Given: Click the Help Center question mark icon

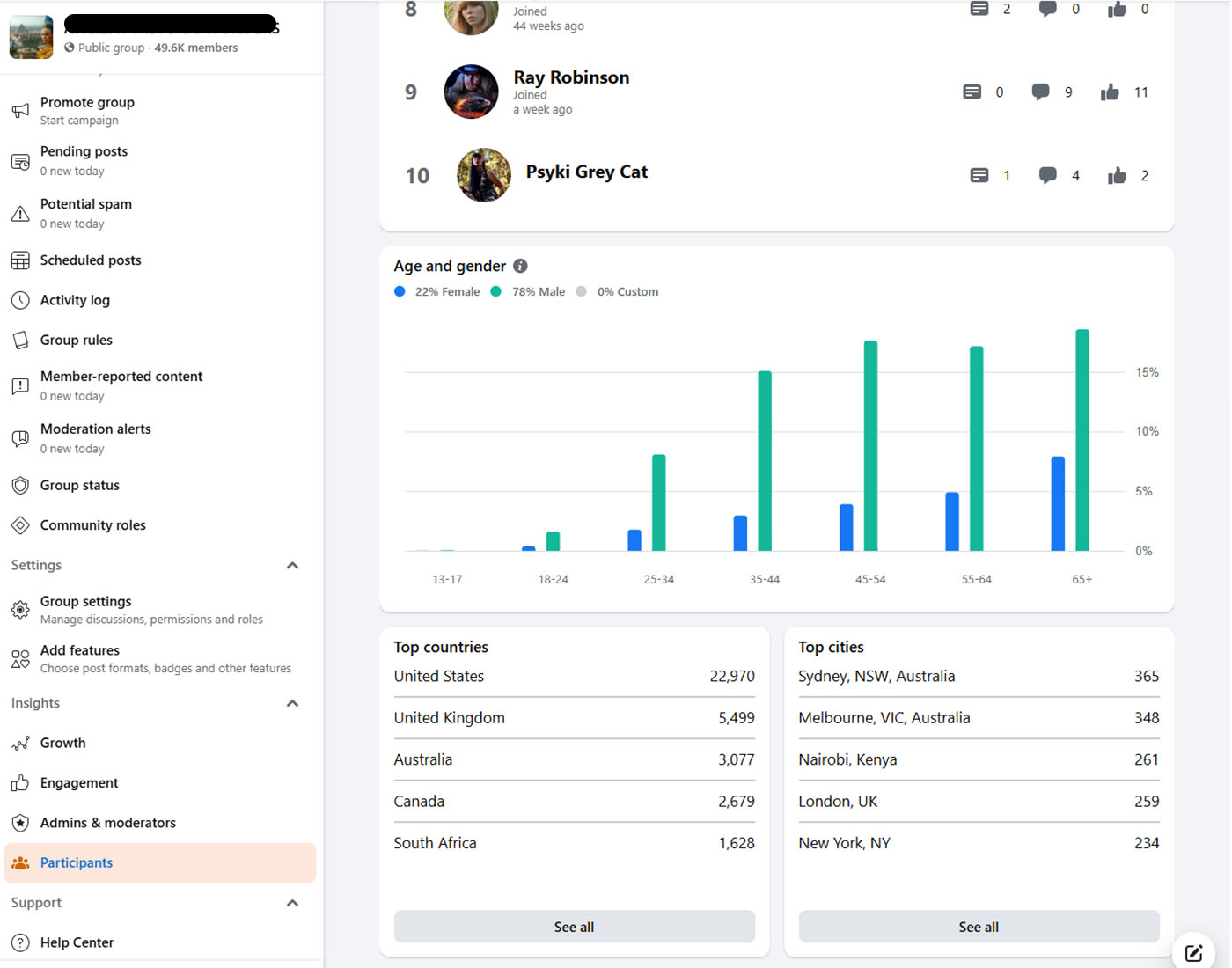Looking at the screenshot, I should (x=20, y=942).
